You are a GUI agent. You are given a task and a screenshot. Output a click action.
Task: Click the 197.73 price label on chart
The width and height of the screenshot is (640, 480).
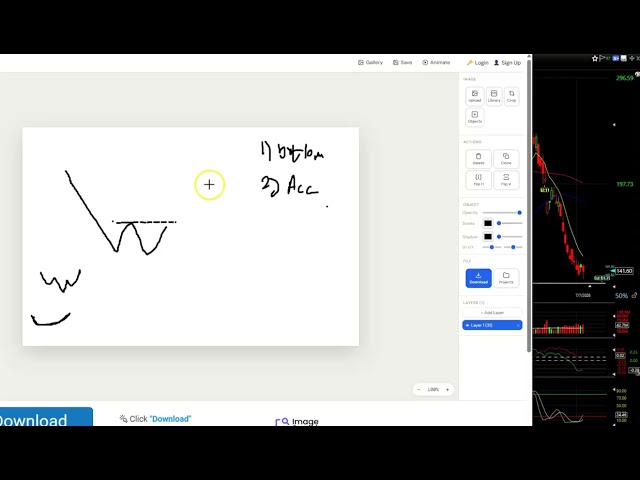tap(624, 184)
